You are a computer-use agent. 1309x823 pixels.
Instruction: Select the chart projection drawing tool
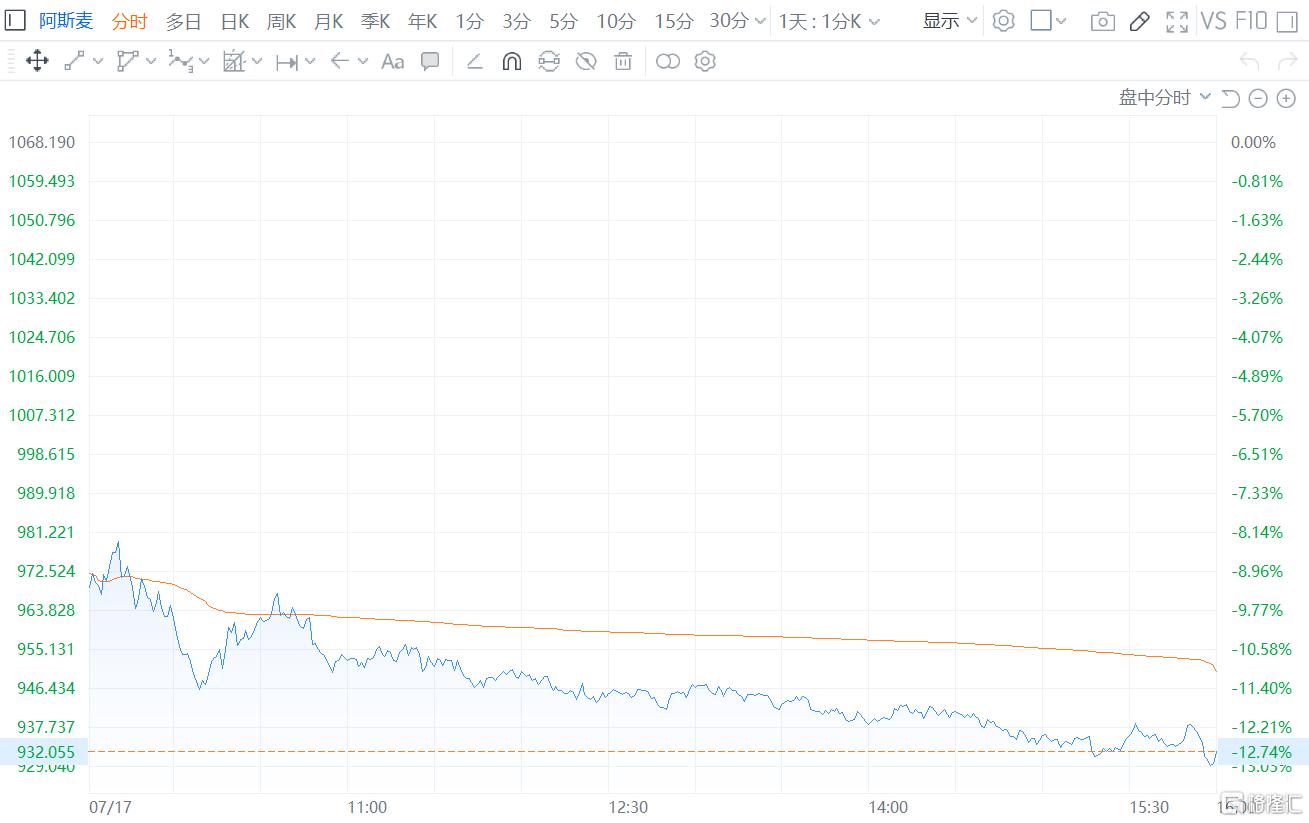tap(233, 62)
